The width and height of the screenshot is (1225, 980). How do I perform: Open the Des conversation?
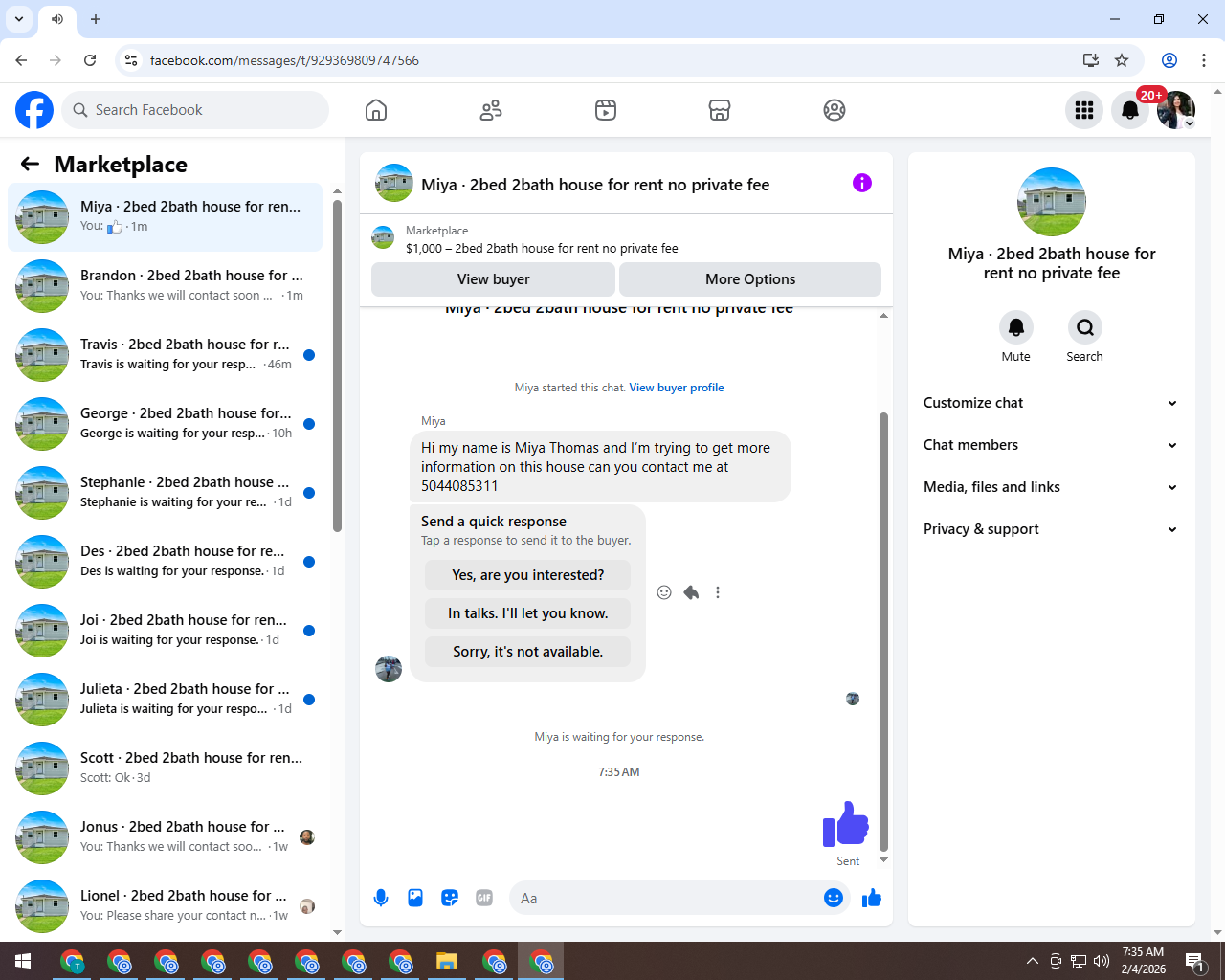point(166,562)
